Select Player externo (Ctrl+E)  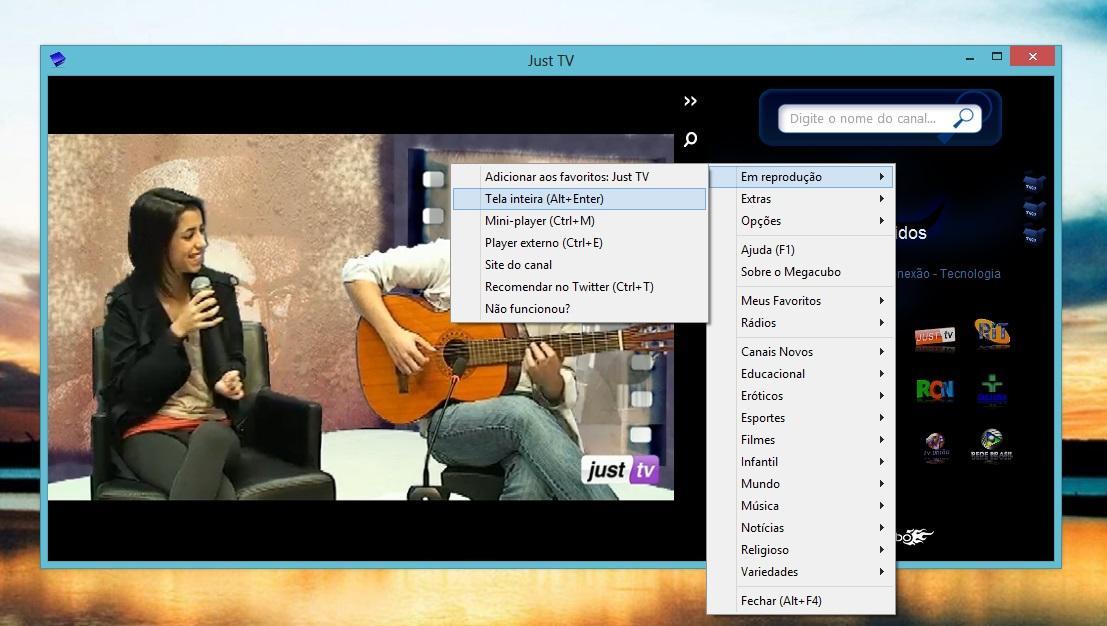pyautogui.click(x=579, y=242)
